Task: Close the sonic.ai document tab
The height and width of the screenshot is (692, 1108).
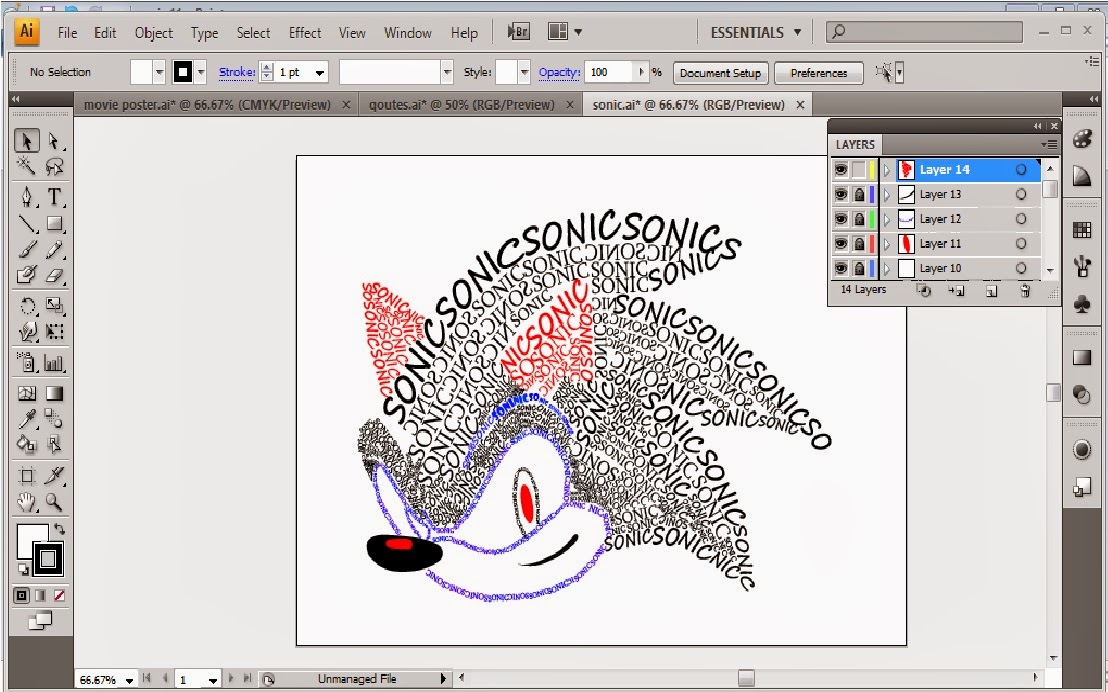Action: pos(800,105)
